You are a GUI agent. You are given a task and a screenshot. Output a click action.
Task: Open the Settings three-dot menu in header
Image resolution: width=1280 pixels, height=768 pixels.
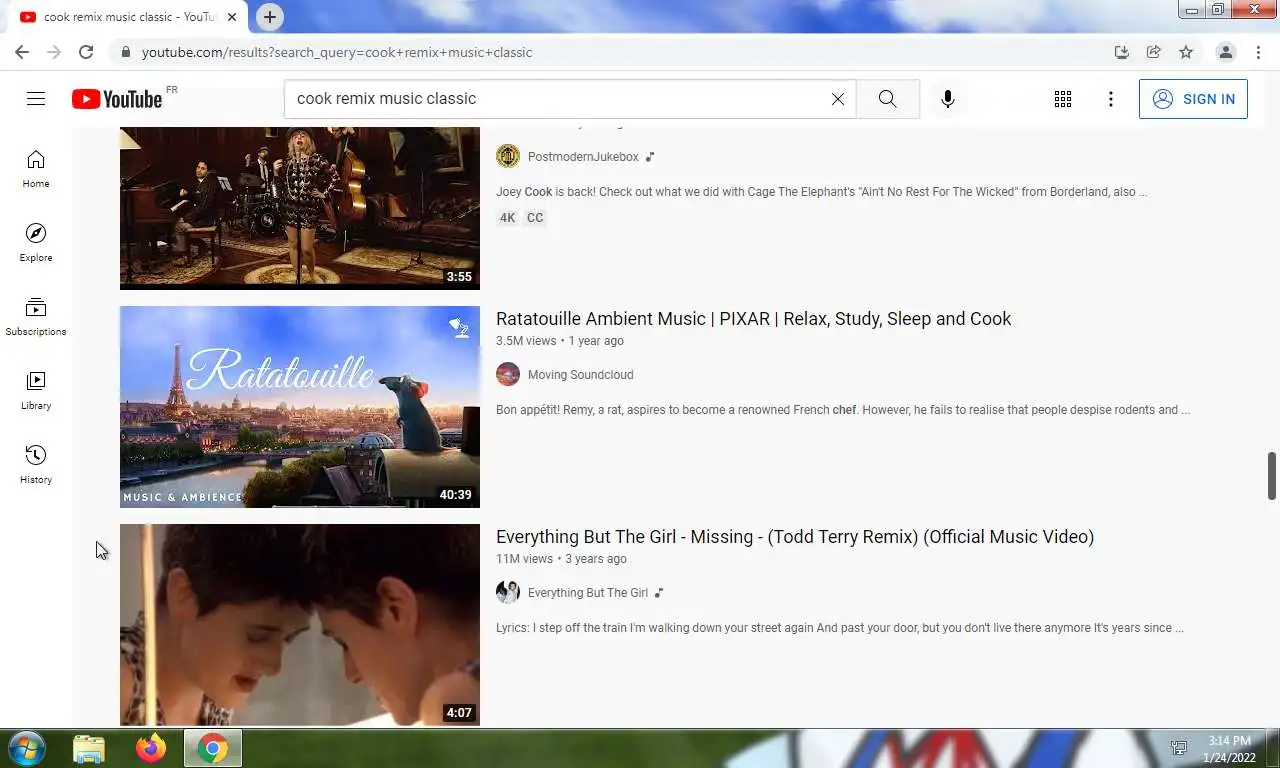click(x=1111, y=98)
